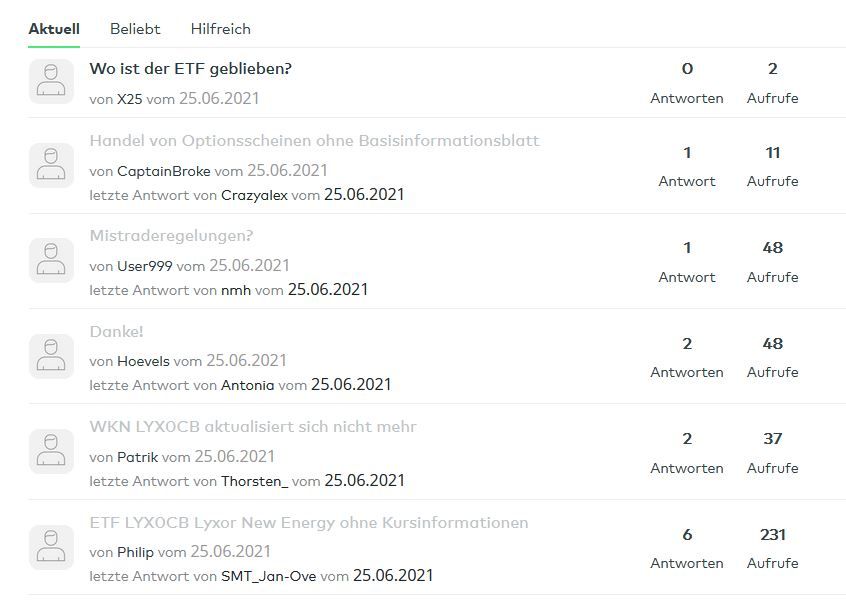Viewport: 846px width, 608px height.
Task: Switch to the Beliebt tab
Action: [x=135, y=29]
